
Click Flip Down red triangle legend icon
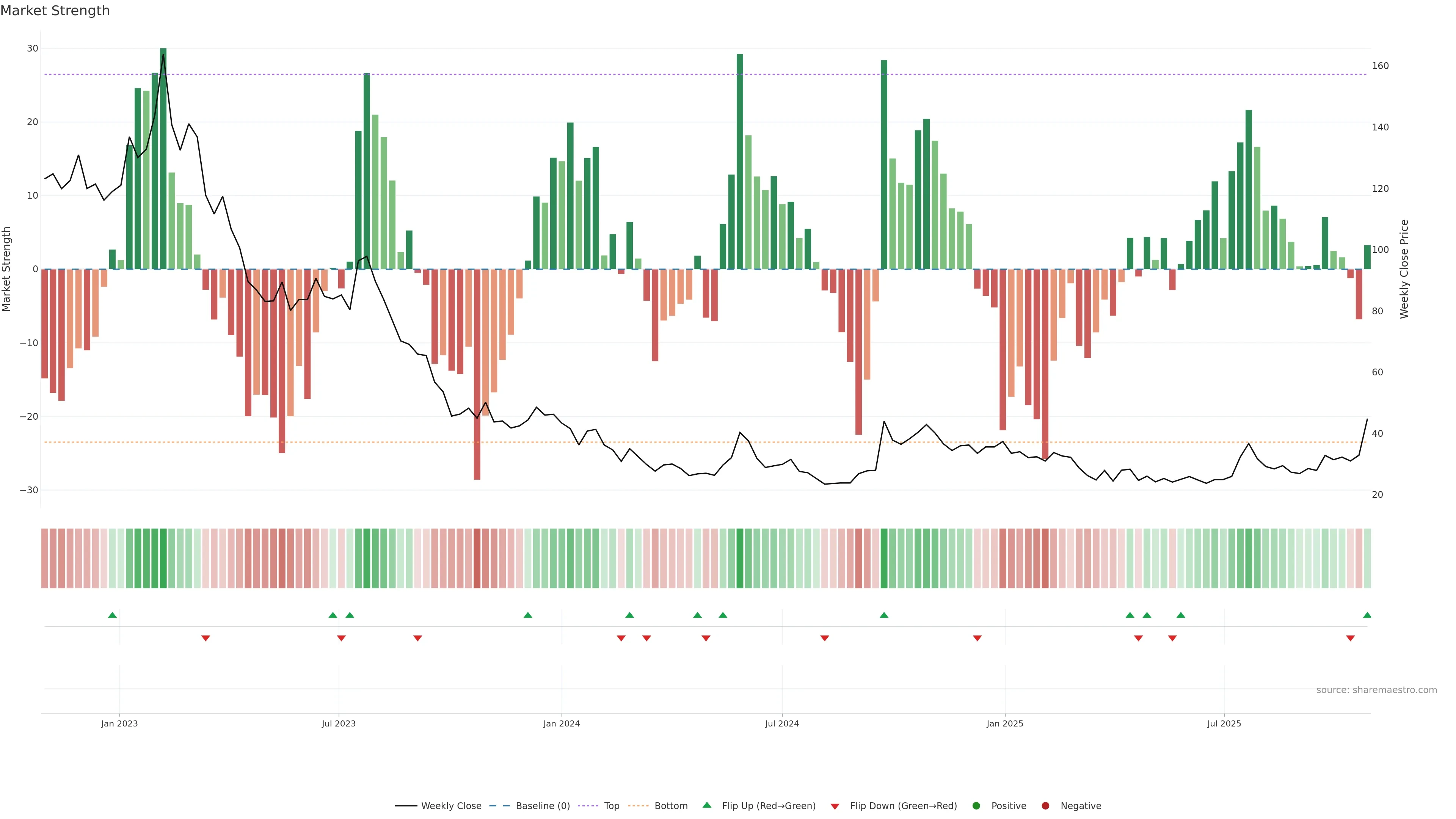coord(835,806)
